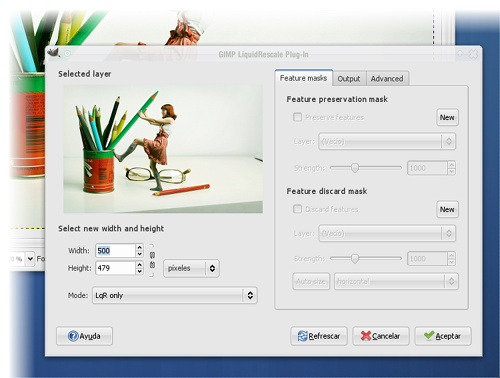The width and height of the screenshot is (500, 378).
Task: Increase Width with up arrow
Action: click(140, 247)
